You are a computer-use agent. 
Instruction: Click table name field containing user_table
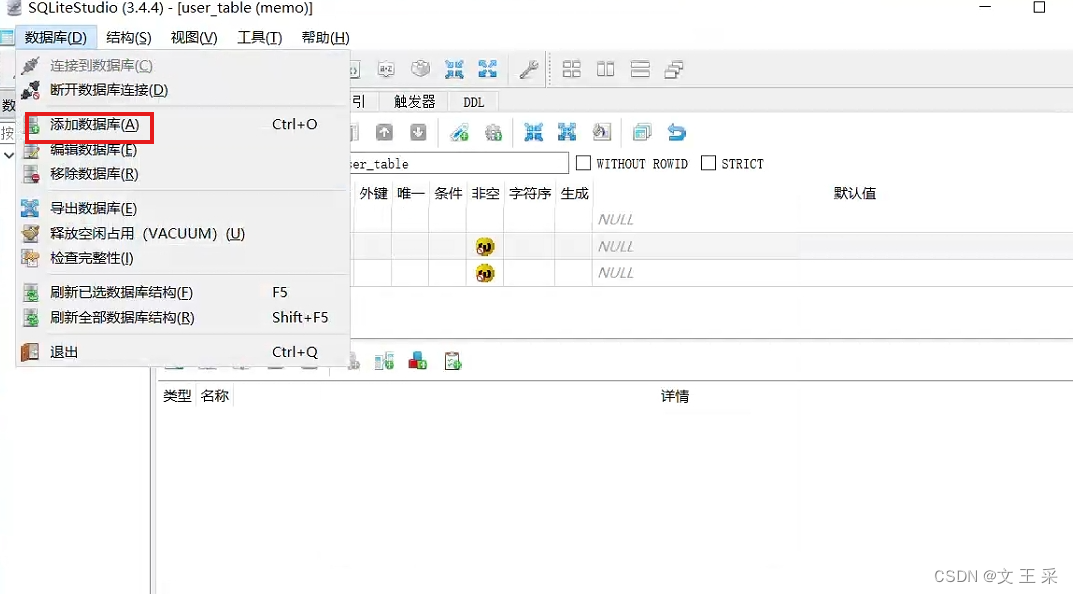tap(458, 164)
